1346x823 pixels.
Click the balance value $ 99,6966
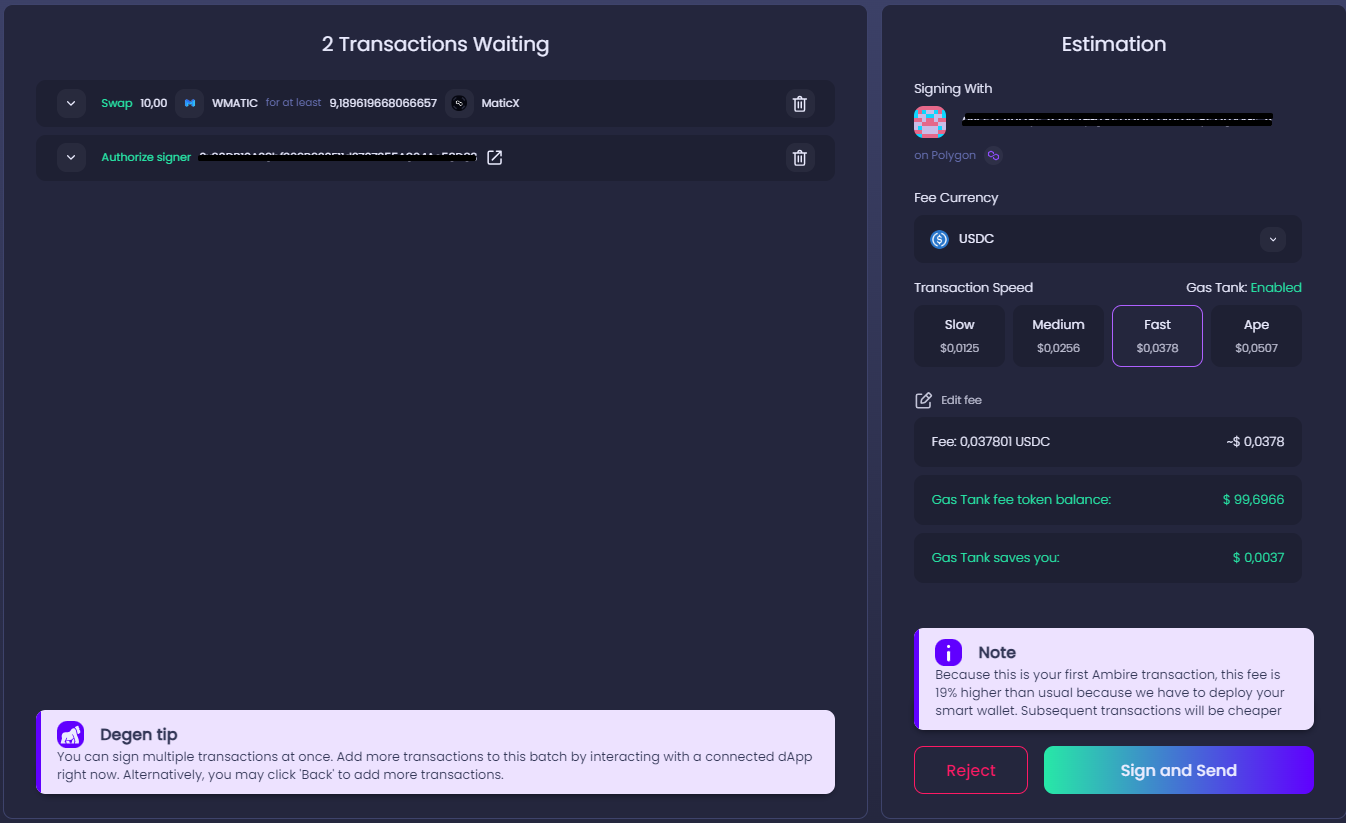[x=1253, y=499]
